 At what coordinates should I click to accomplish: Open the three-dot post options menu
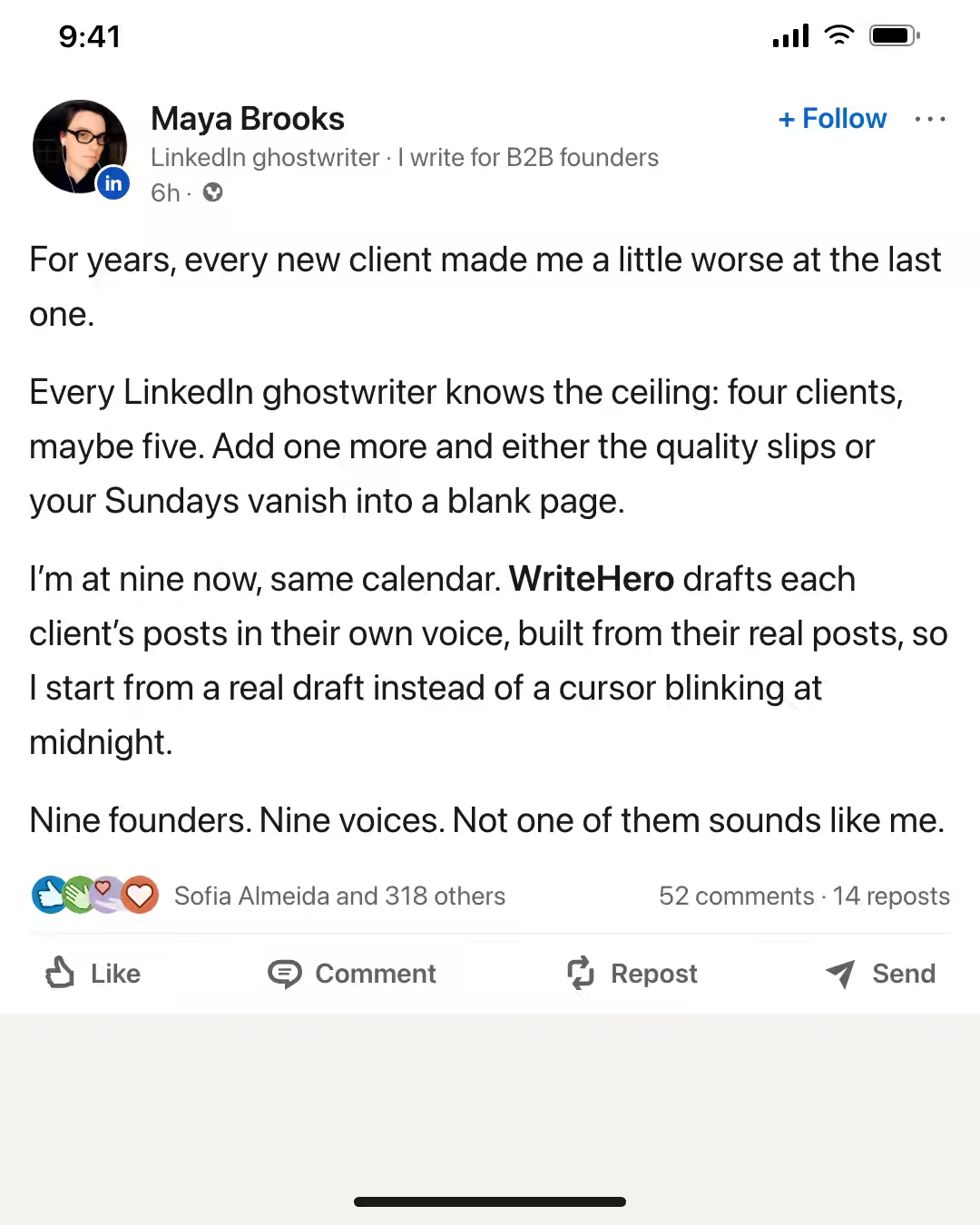click(x=930, y=119)
